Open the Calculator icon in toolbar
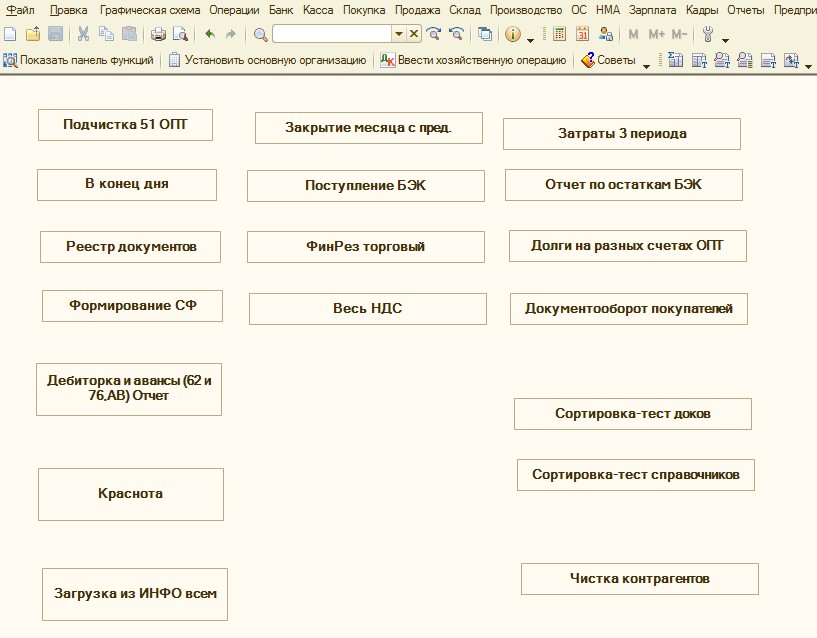 (x=560, y=34)
